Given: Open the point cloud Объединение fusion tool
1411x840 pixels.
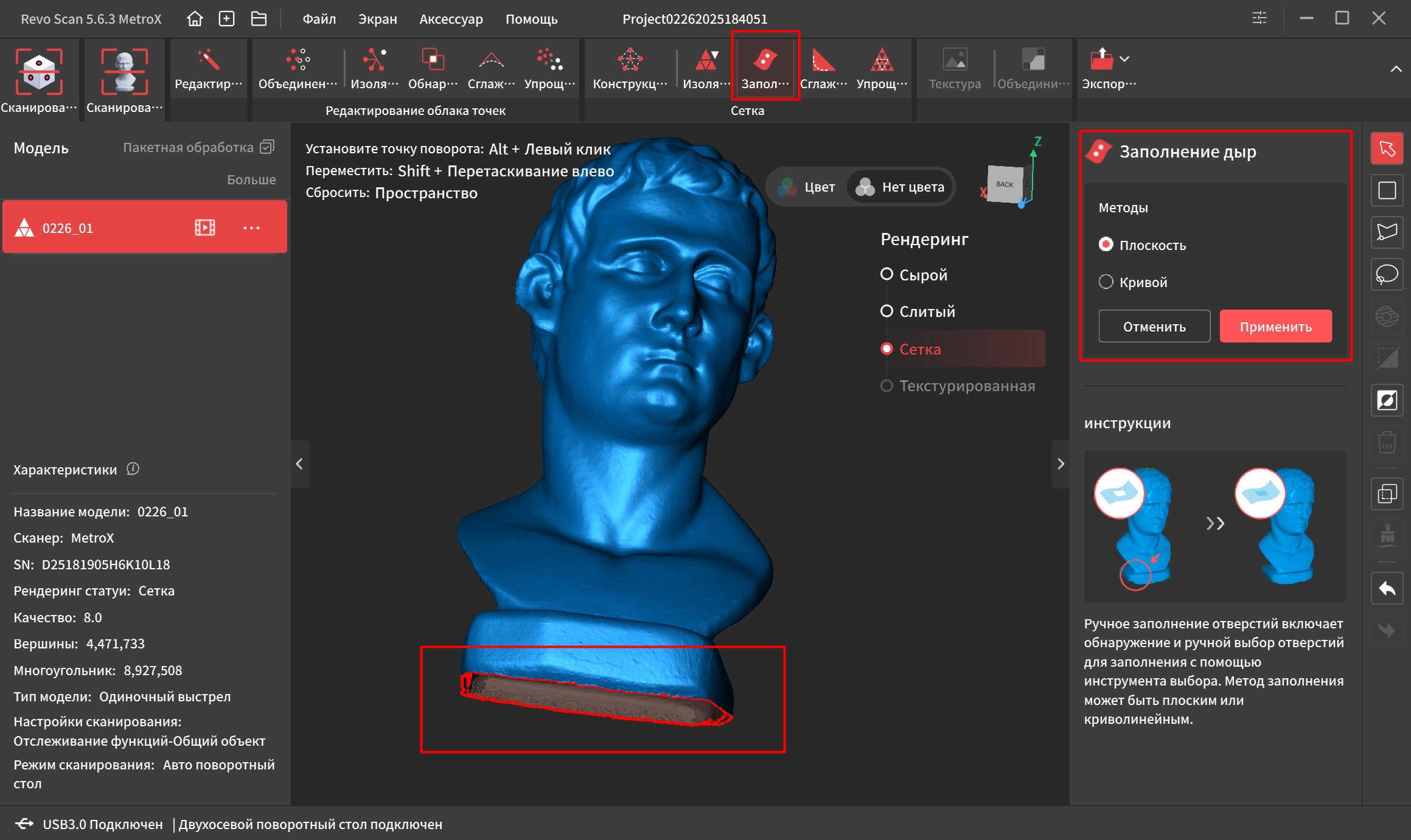Looking at the screenshot, I should 298,61.
